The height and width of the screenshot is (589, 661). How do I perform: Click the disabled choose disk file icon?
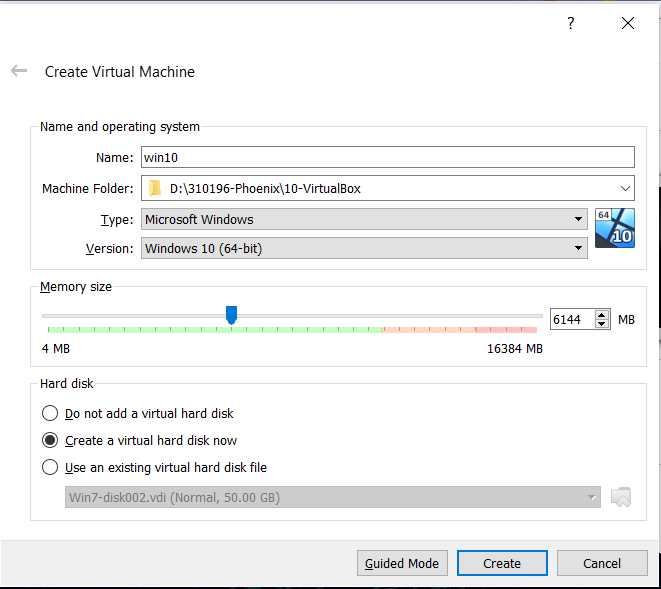pyautogui.click(x=621, y=497)
